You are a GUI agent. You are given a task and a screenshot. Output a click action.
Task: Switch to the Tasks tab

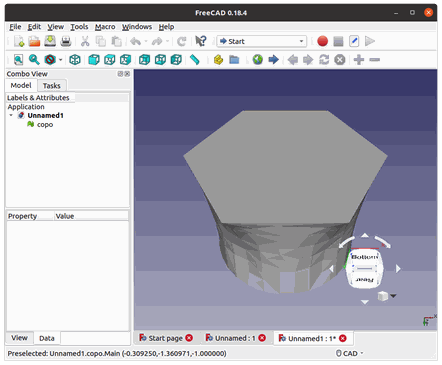click(x=52, y=86)
